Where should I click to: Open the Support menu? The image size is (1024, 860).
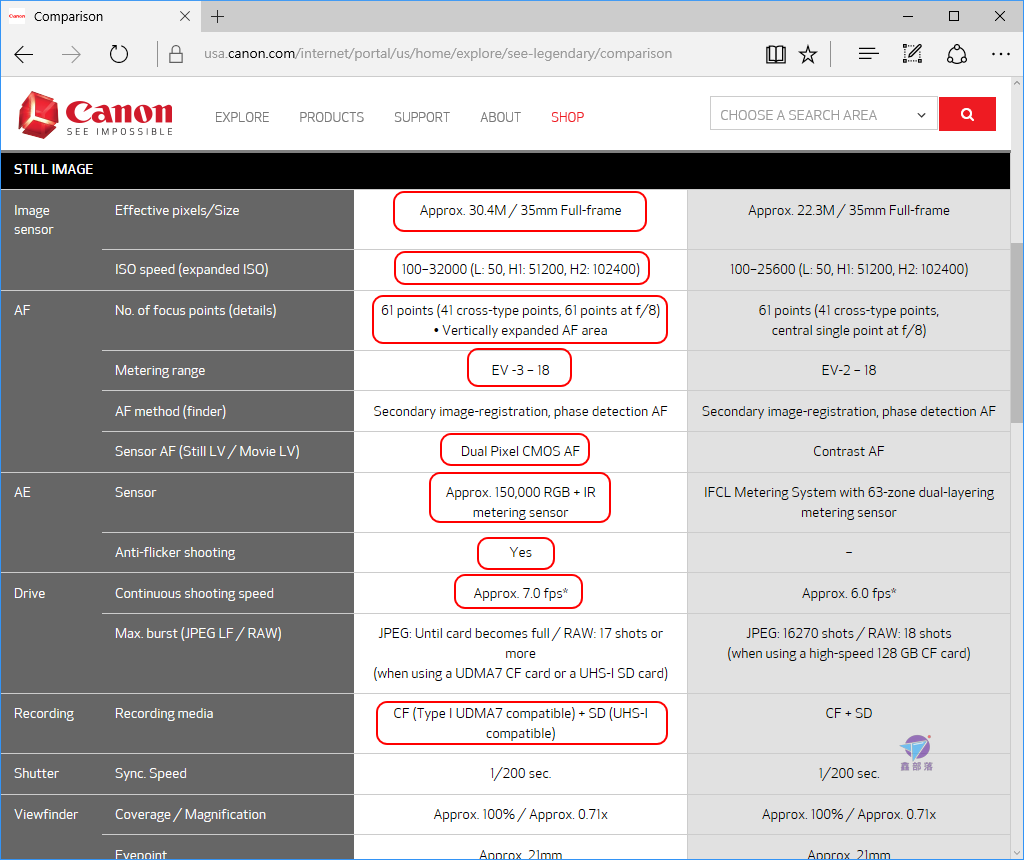[x=422, y=117]
